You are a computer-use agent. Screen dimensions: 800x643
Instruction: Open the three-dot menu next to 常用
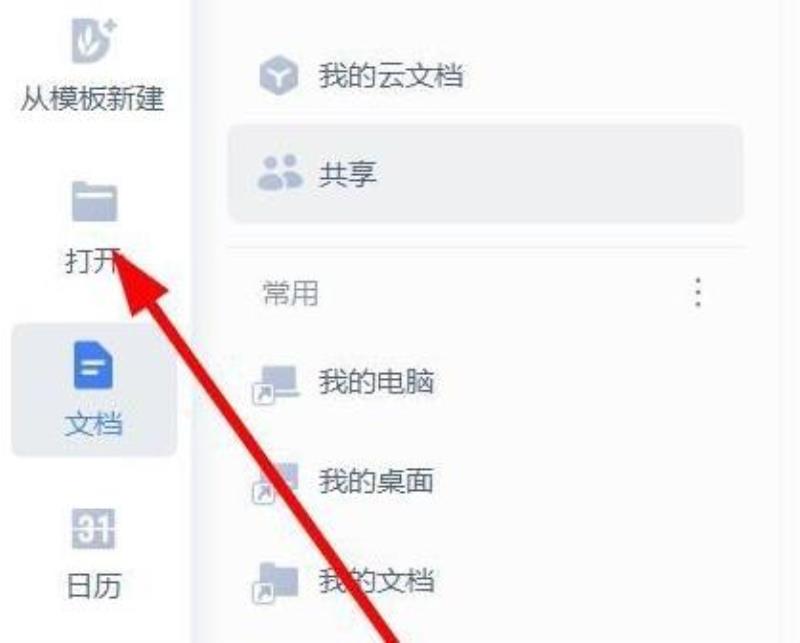point(698,293)
